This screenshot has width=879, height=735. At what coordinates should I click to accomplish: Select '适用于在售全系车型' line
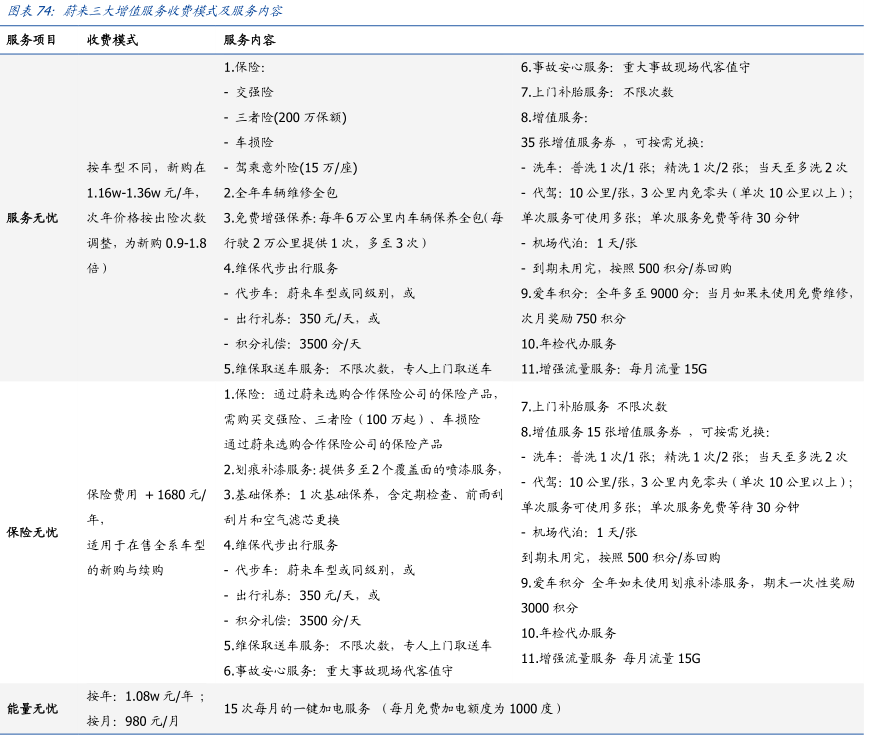coord(146,545)
